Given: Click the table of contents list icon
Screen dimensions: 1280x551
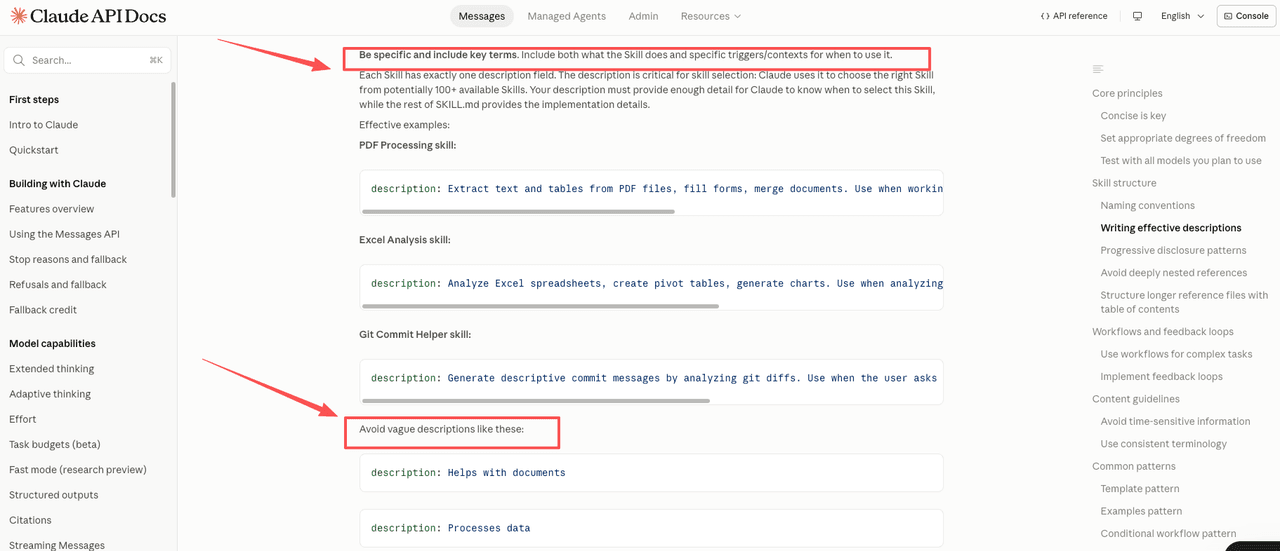Looking at the screenshot, I should pyautogui.click(x=1098, y=69).
